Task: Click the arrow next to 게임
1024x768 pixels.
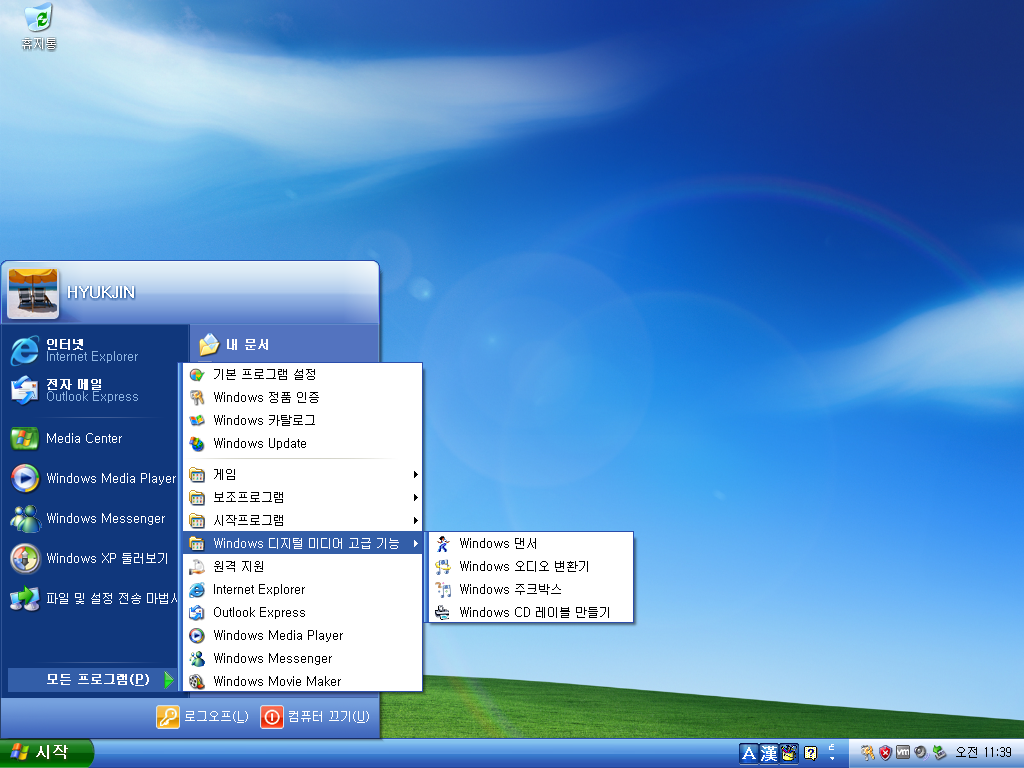Action: click(415, 475)
